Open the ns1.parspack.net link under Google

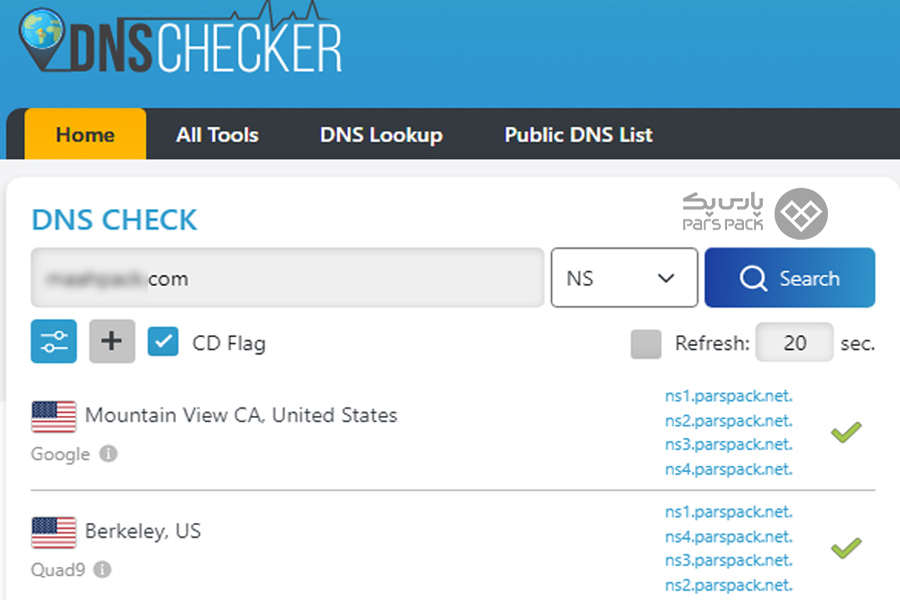coord(728,396)
